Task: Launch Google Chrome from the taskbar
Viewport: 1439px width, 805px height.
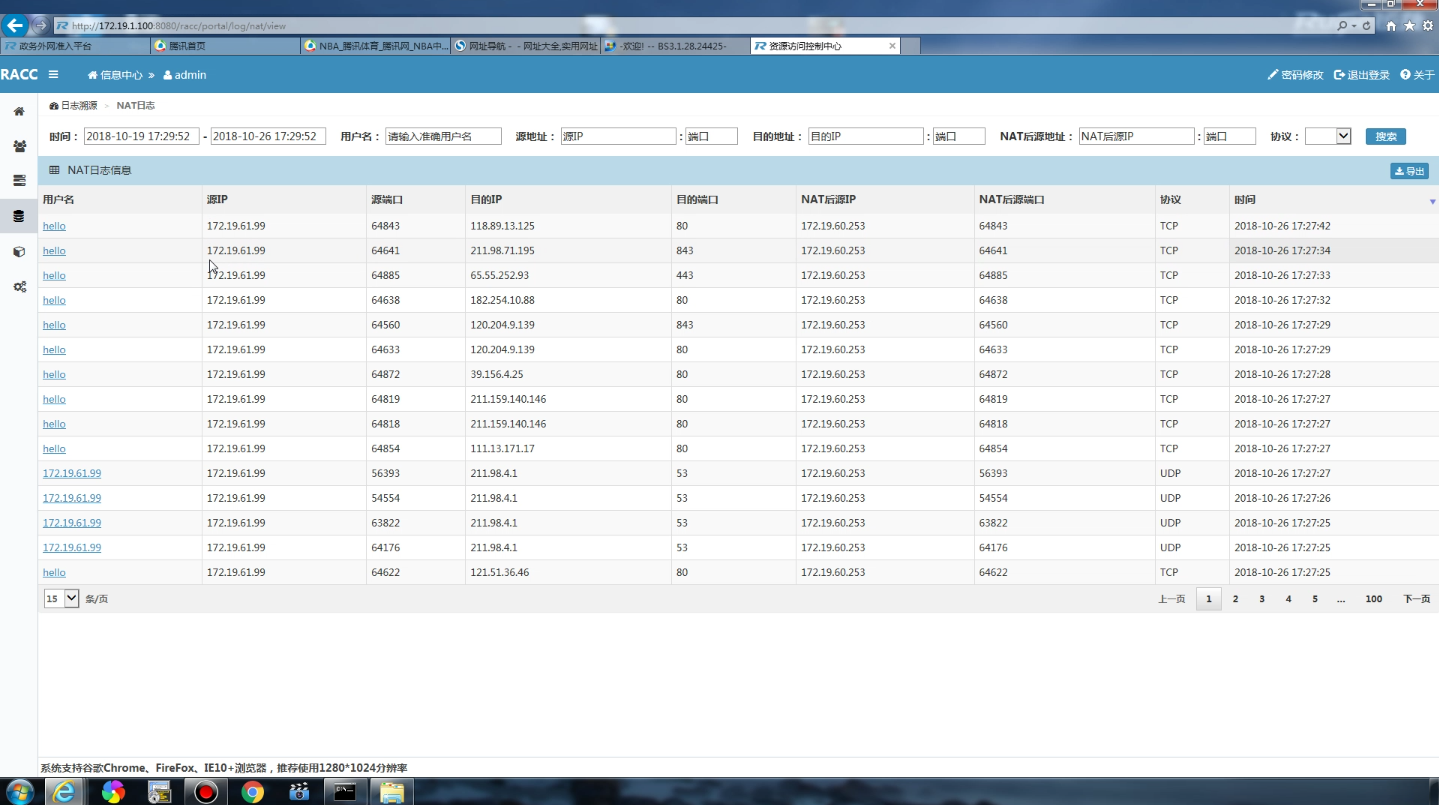Action: (253, 792)
